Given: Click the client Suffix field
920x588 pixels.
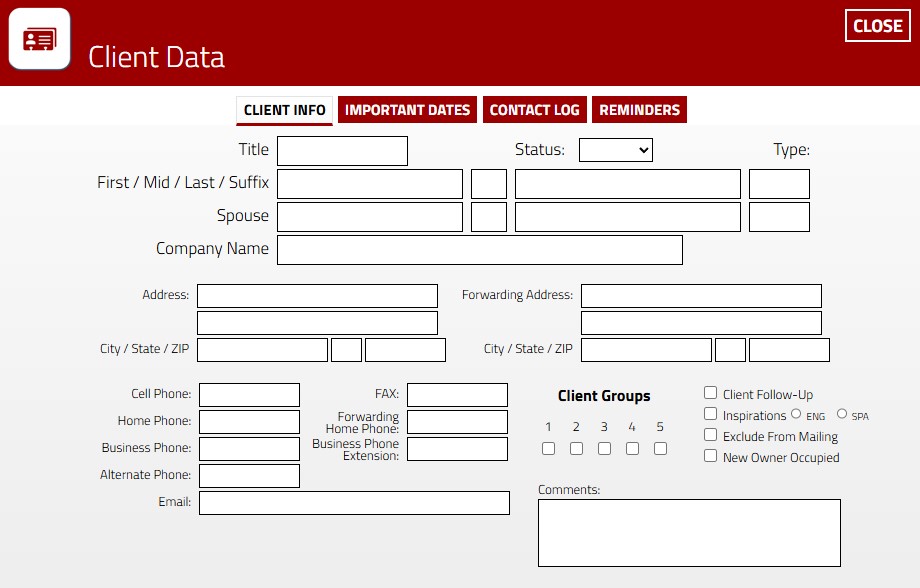Looking at the screenshot, I should click(779, 184).
